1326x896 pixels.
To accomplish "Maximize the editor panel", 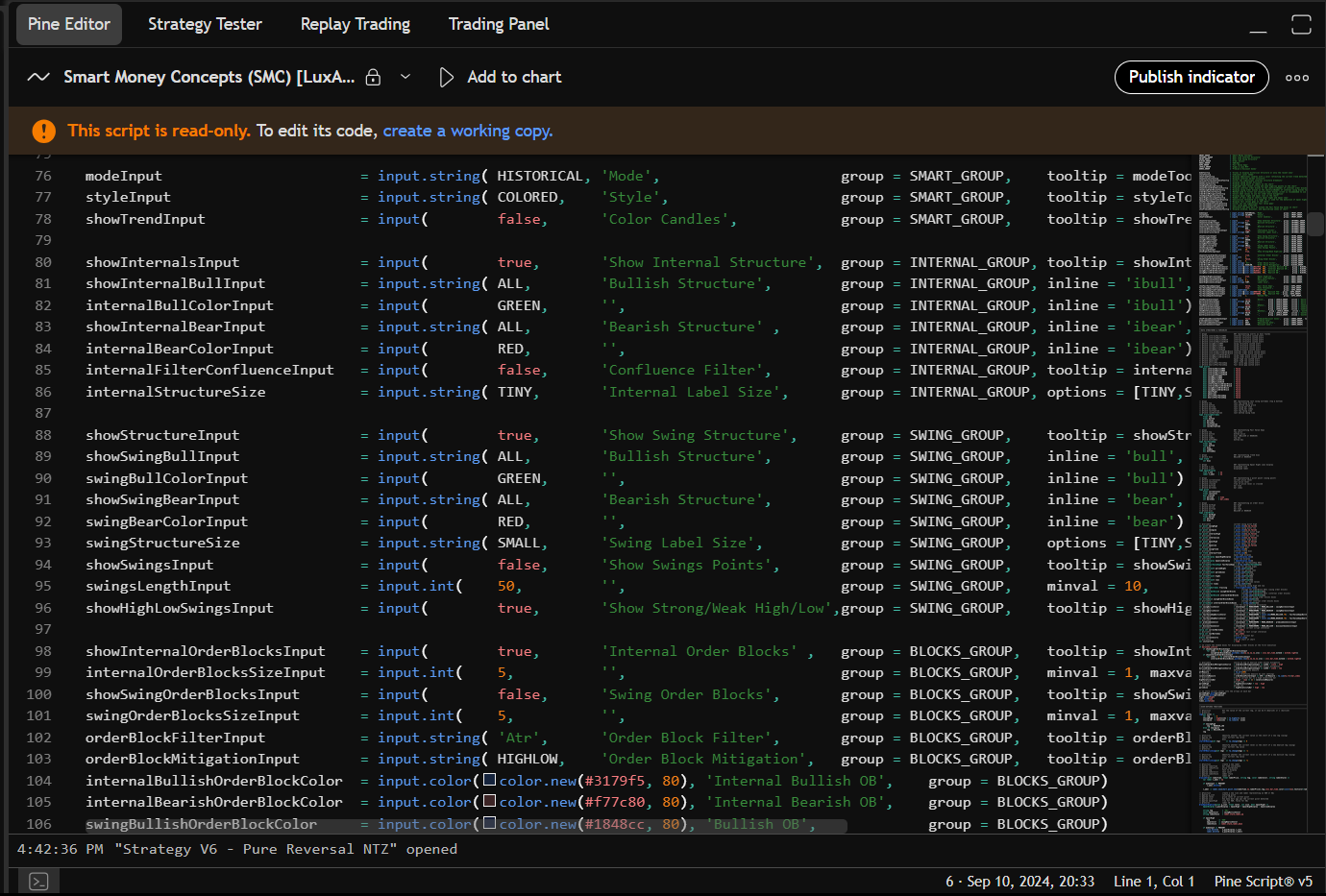I will [x=1301, y=25].
